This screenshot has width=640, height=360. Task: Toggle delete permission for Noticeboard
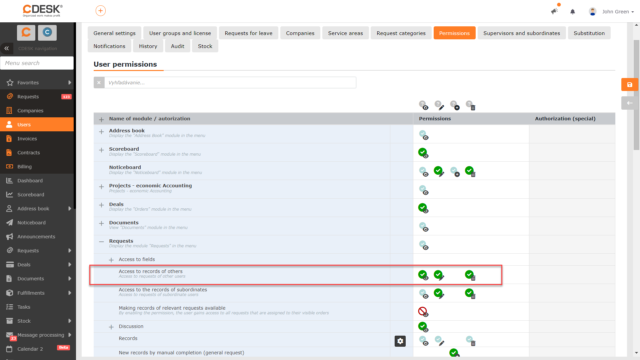tap(470, 171)
